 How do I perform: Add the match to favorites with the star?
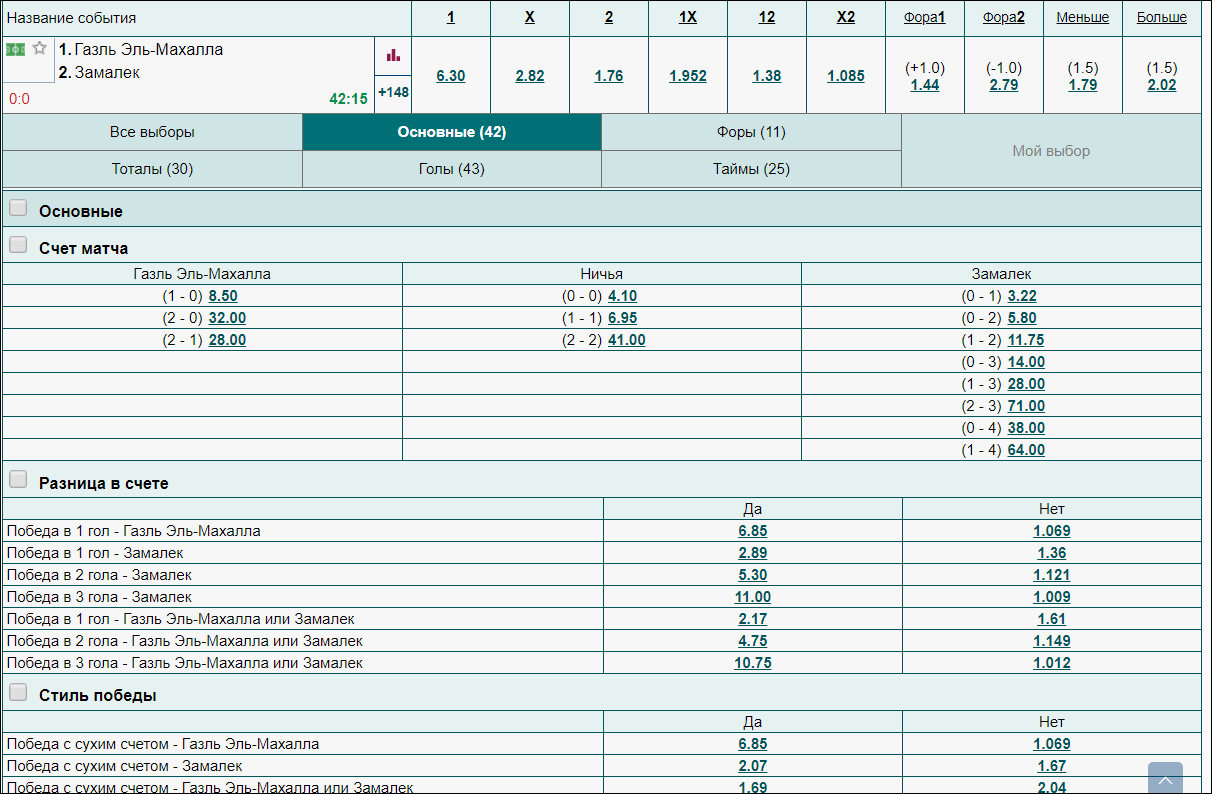click(x=40, y=48)
